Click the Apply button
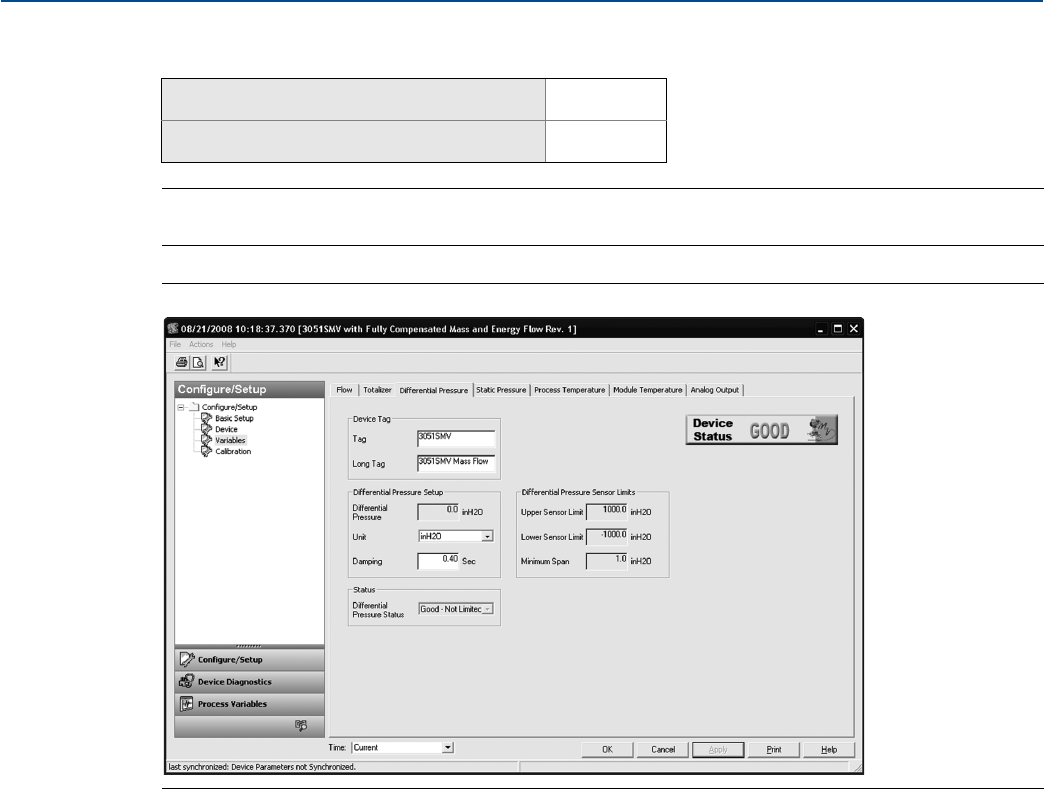The width and height of the screenshot is (1044, 796). [718, 749]
